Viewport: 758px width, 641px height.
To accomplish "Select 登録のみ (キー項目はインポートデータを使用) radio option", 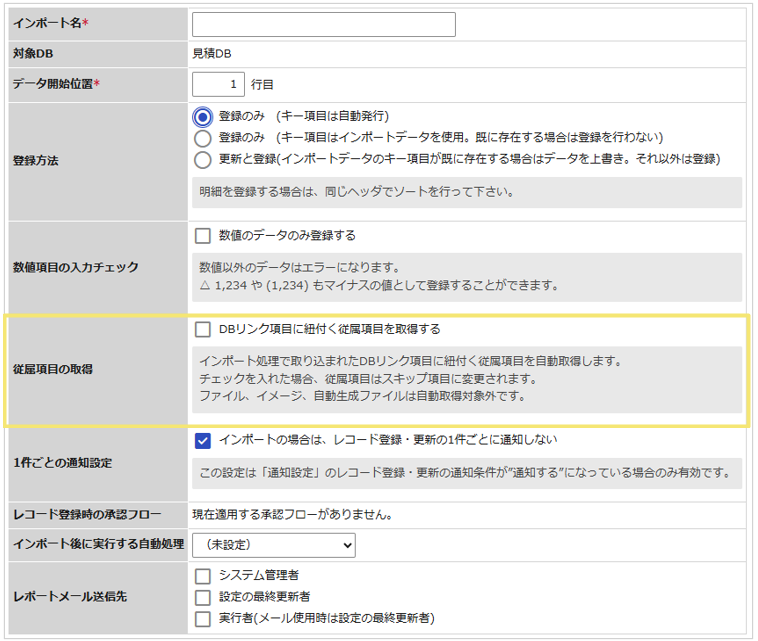I will pos(203,138).
